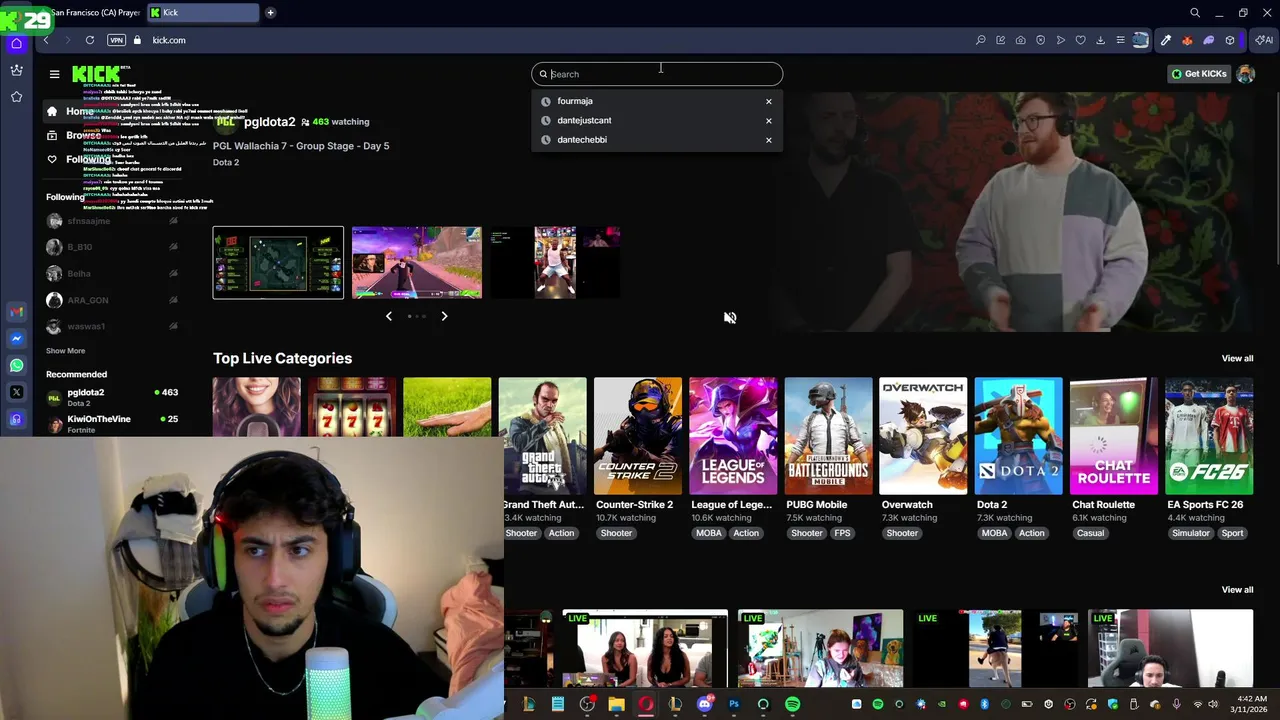Open pgldota2 channel name in featured stream
The width and height of the screenshot is (1280, 720).
[x=269, y=122]
